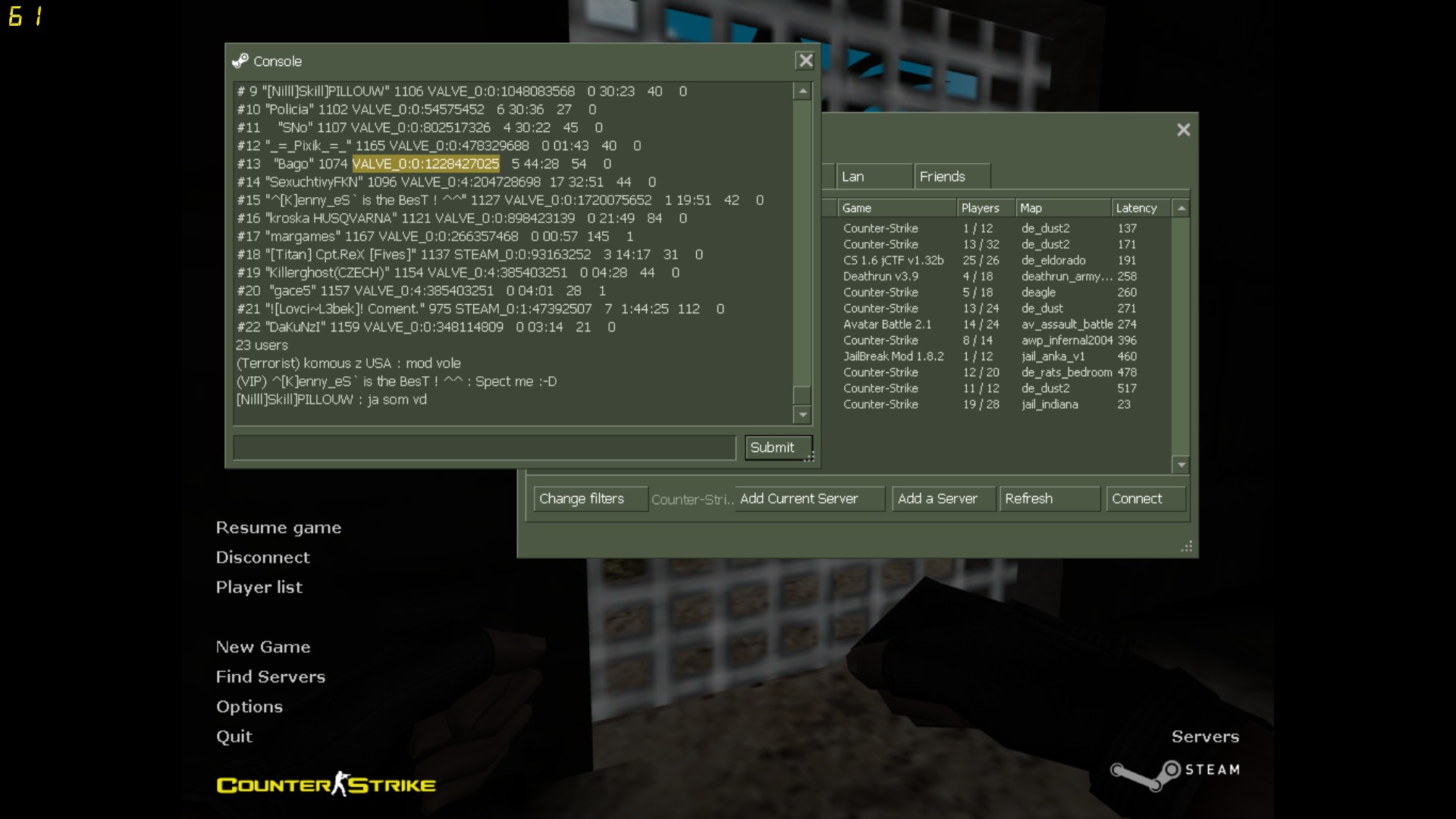The height and width of the screenshot is (819, 1456).
Task: Select Resume game in main menu
Action: pyautogui.click(x=278, y=527)
